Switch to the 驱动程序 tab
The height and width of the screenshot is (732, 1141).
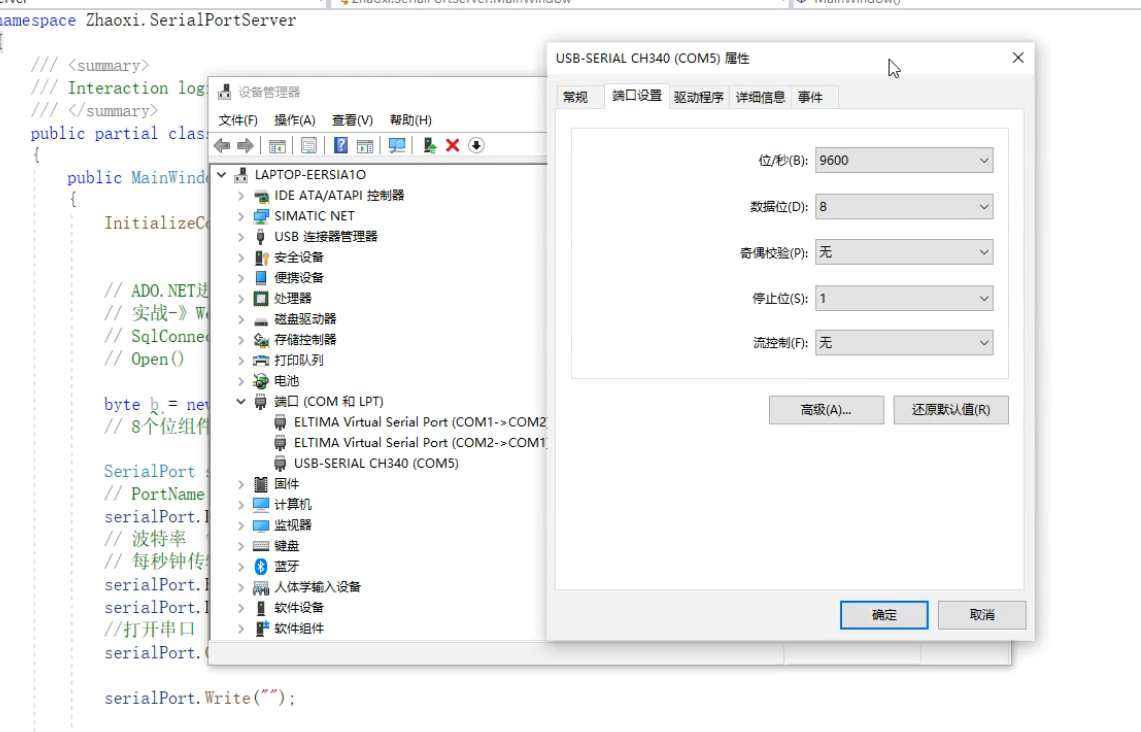click(698, 96)
